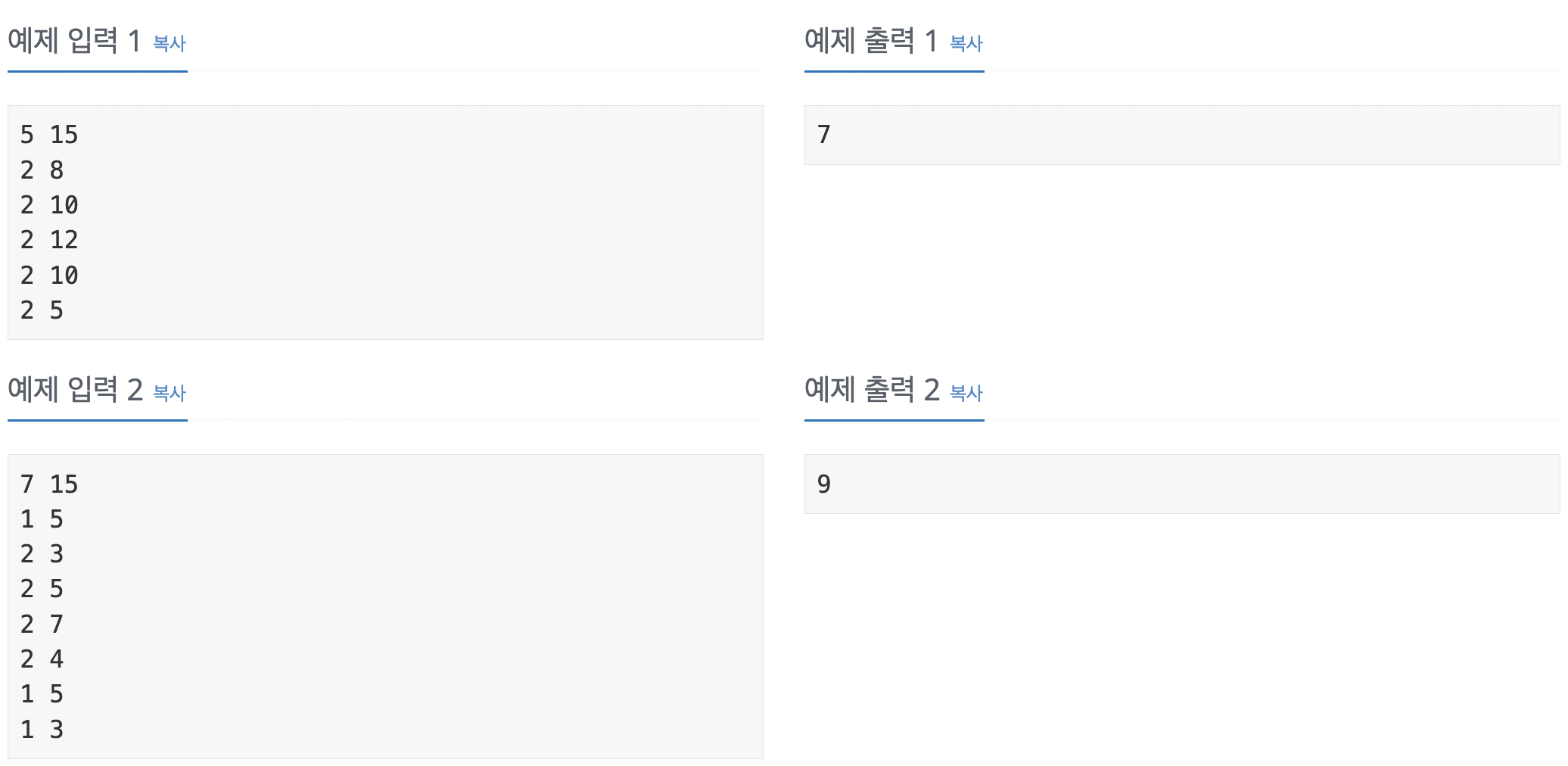Copy example output 2 via 복사 link

(966, 393)
